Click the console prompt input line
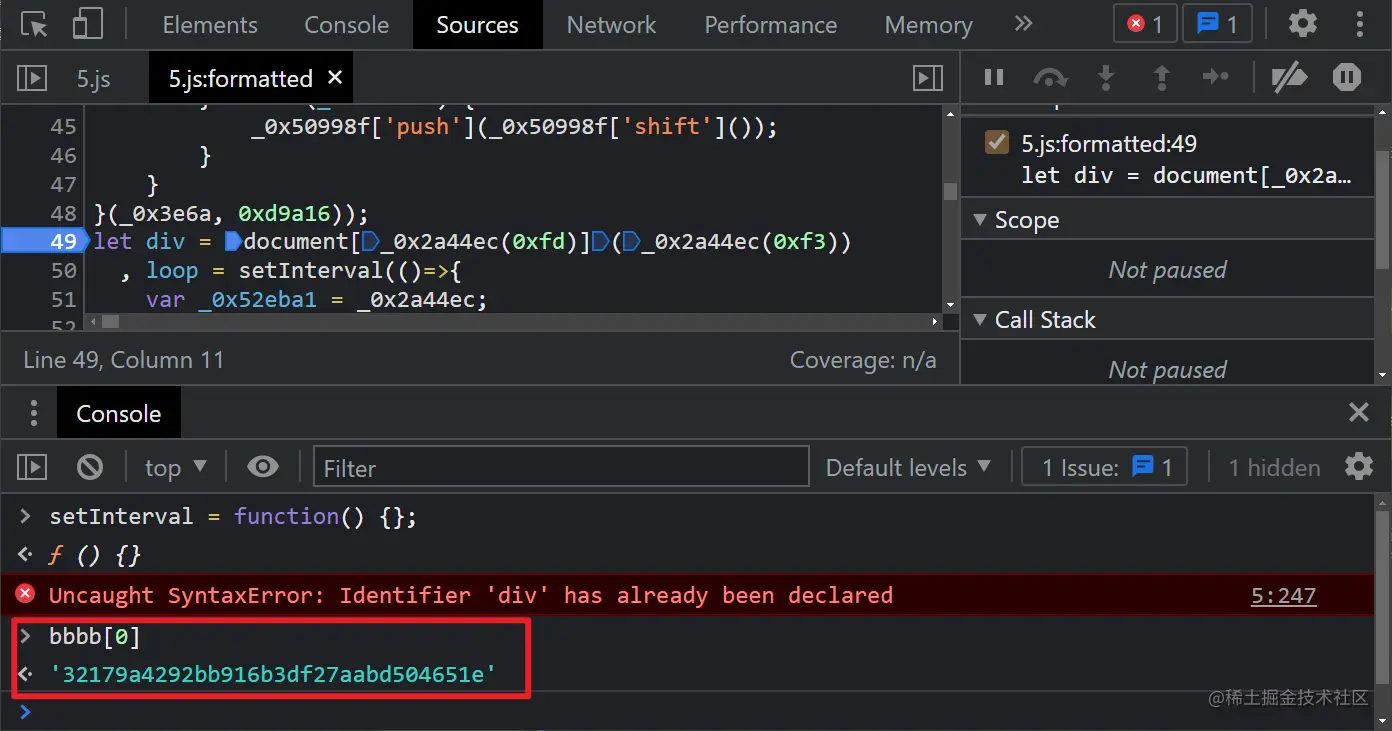 pyautogui.click(x=688, y=712)
